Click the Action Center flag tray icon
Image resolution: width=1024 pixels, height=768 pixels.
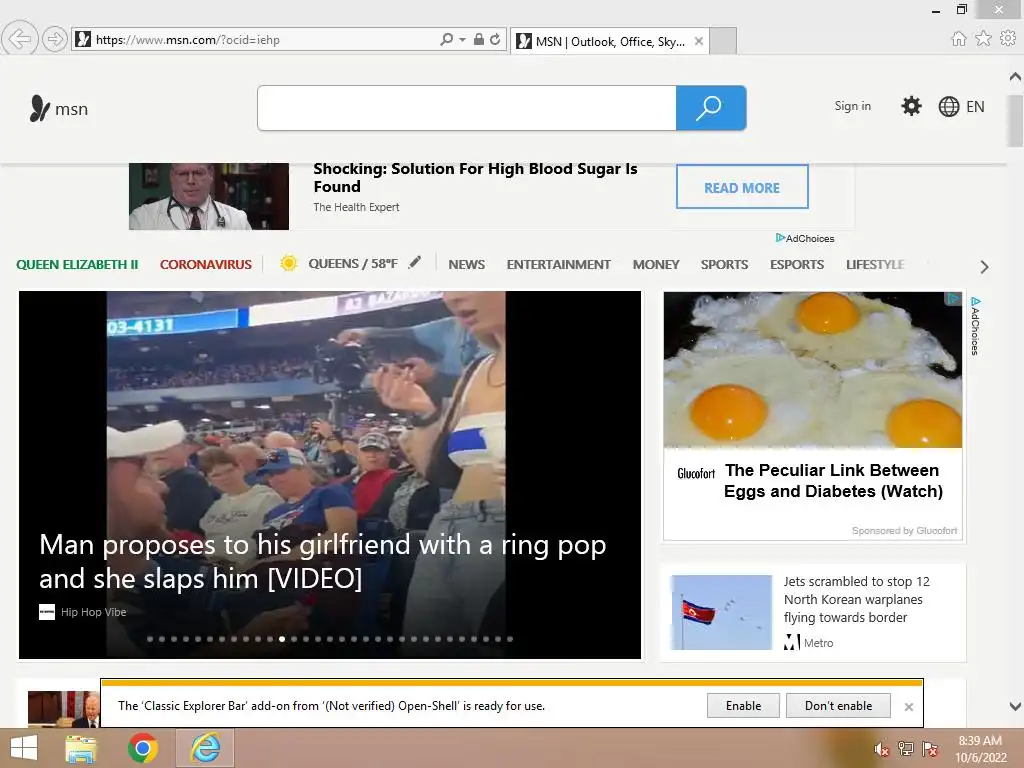[929, 749]
